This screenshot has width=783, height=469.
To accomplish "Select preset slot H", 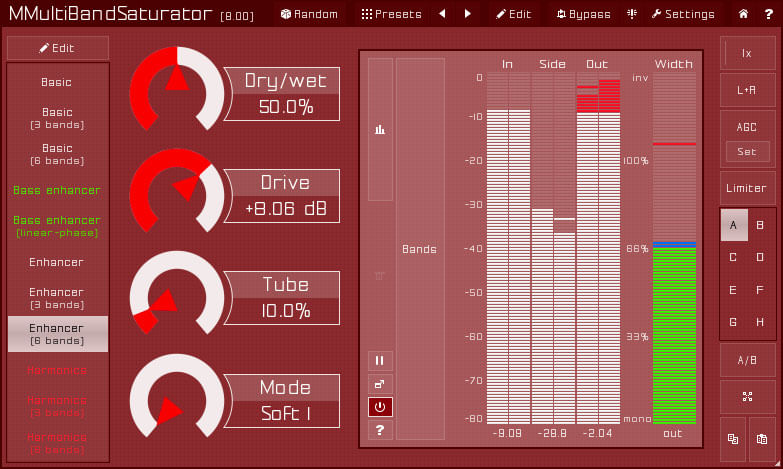I will pos(760,322).
